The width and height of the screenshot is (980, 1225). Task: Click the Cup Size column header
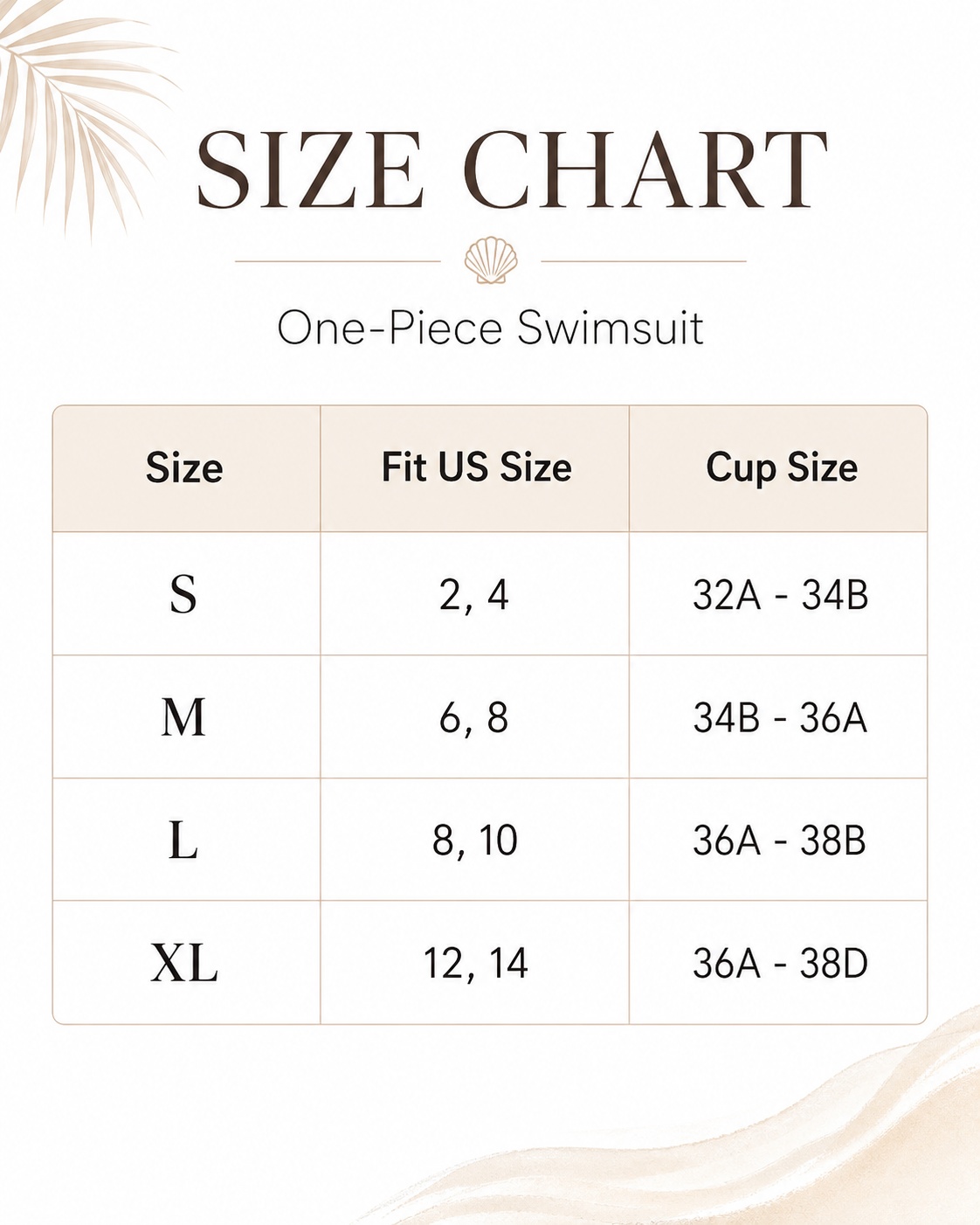pos(781,468)
